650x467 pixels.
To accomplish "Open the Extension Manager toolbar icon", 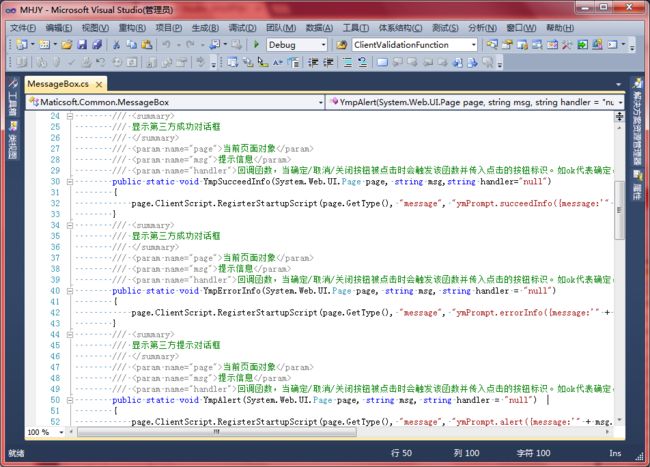I will [597, 44].
